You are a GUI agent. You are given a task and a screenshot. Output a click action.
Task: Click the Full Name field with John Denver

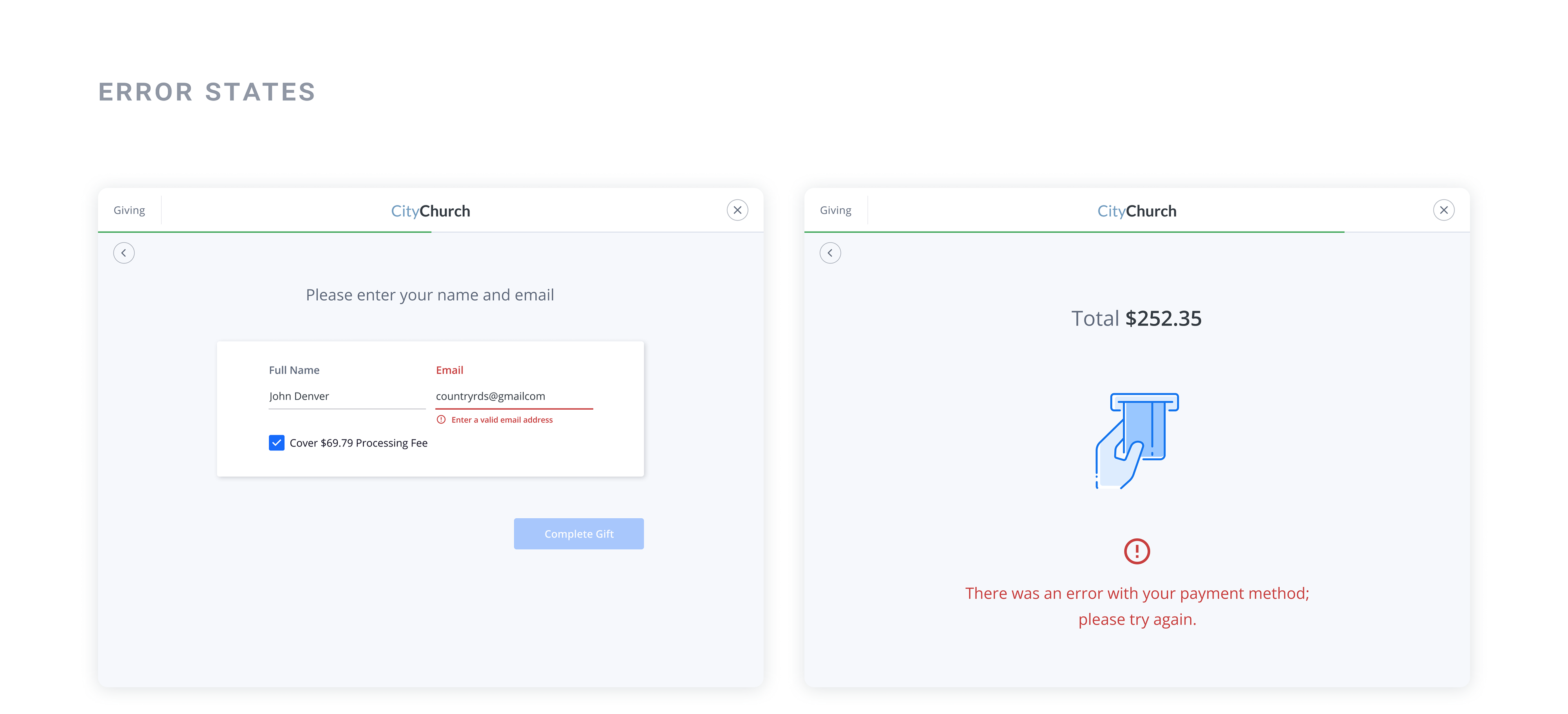[346, 396]
